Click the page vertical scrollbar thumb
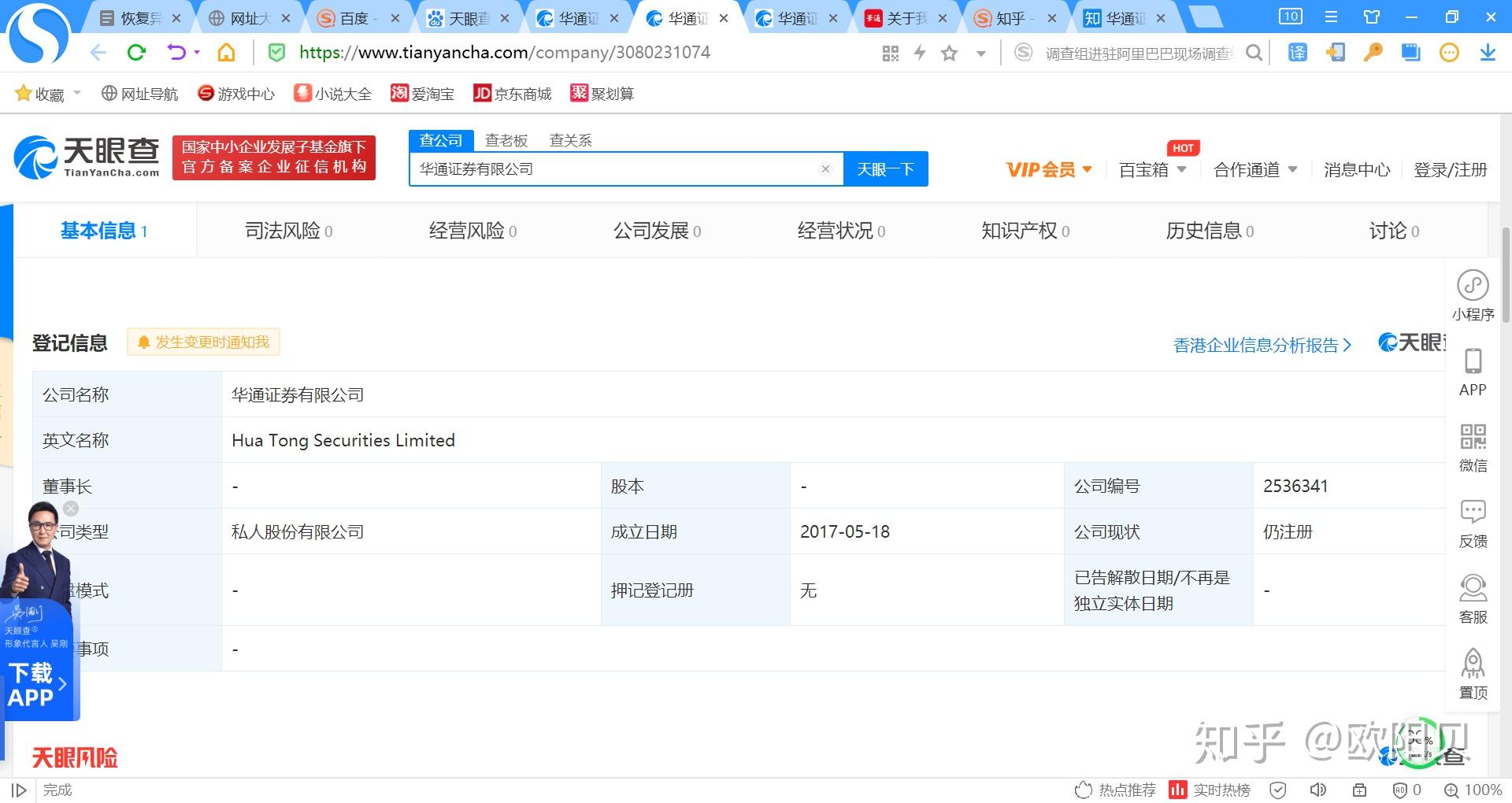The height and width of the screenshot is (803, 1512). [1506, 275]
